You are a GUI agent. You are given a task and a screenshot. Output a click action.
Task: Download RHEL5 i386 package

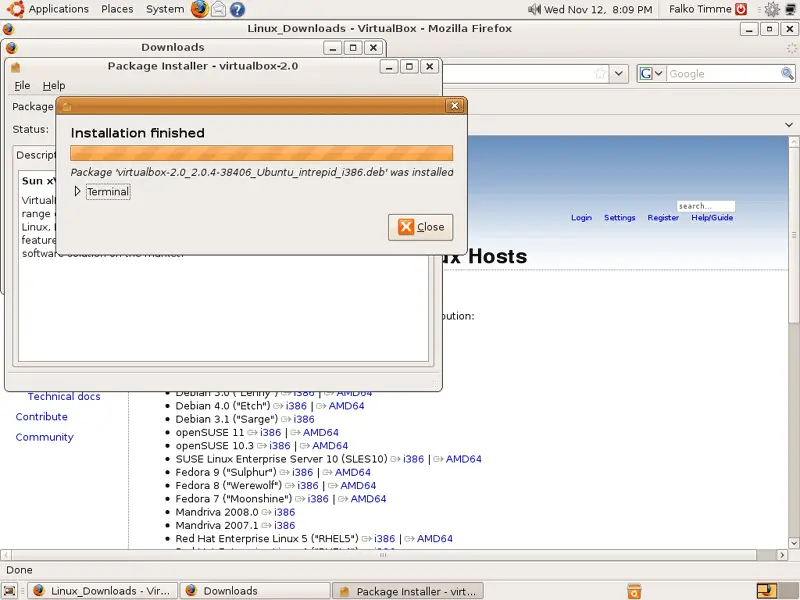pos(384,539)
